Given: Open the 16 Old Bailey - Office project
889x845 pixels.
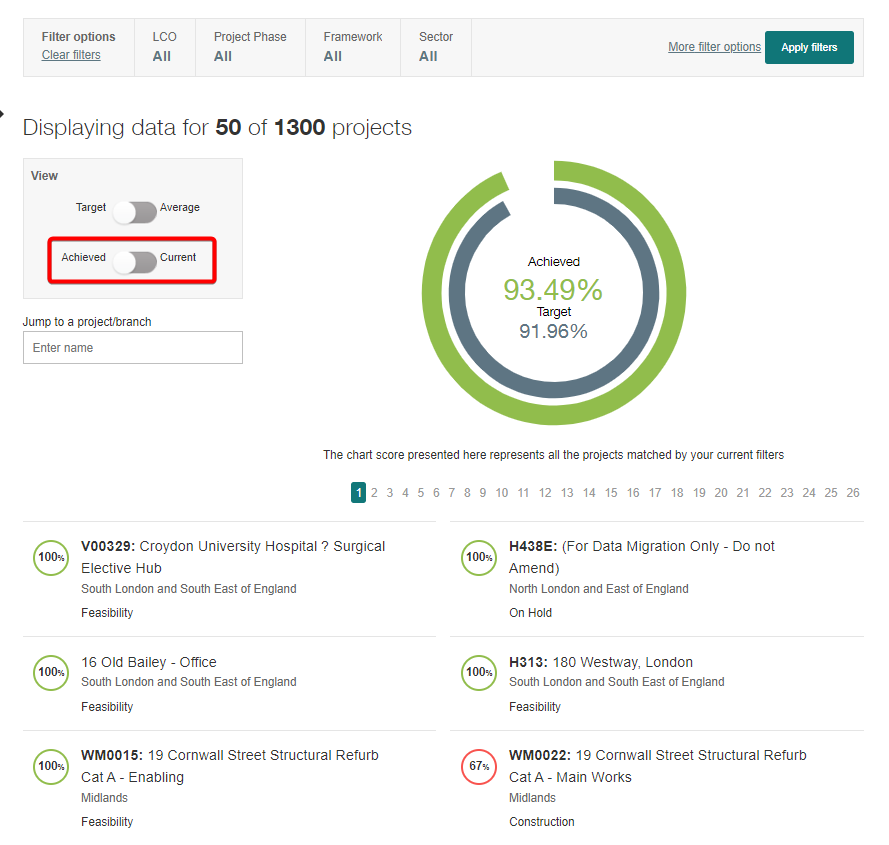Looking at the screenshot, I should [x=149, y=662].
